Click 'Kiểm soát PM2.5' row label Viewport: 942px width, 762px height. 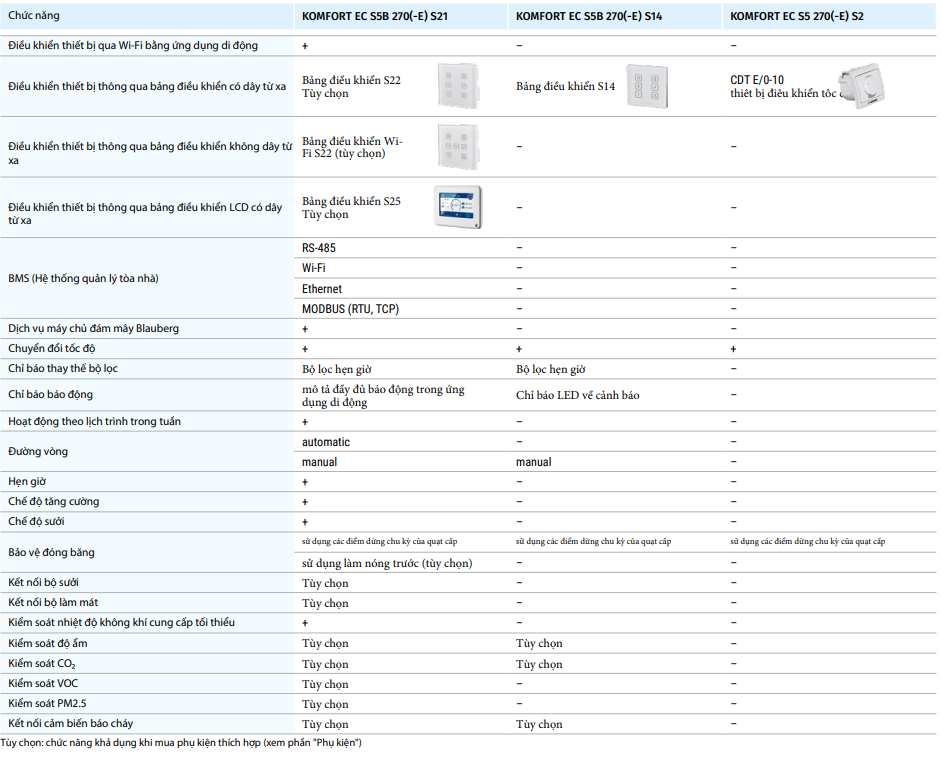point(47,703)
